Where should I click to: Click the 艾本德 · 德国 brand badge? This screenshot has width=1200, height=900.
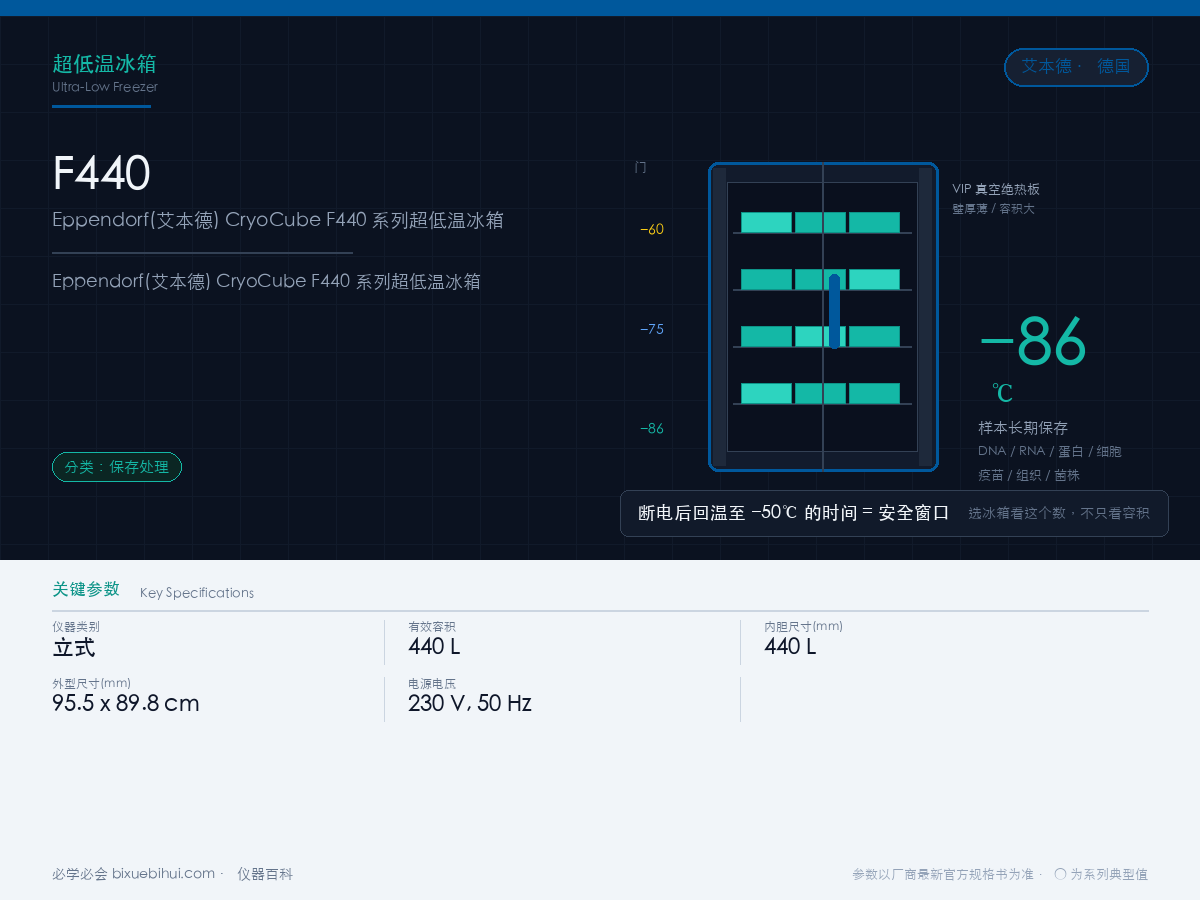click(x=1076, y=67)
